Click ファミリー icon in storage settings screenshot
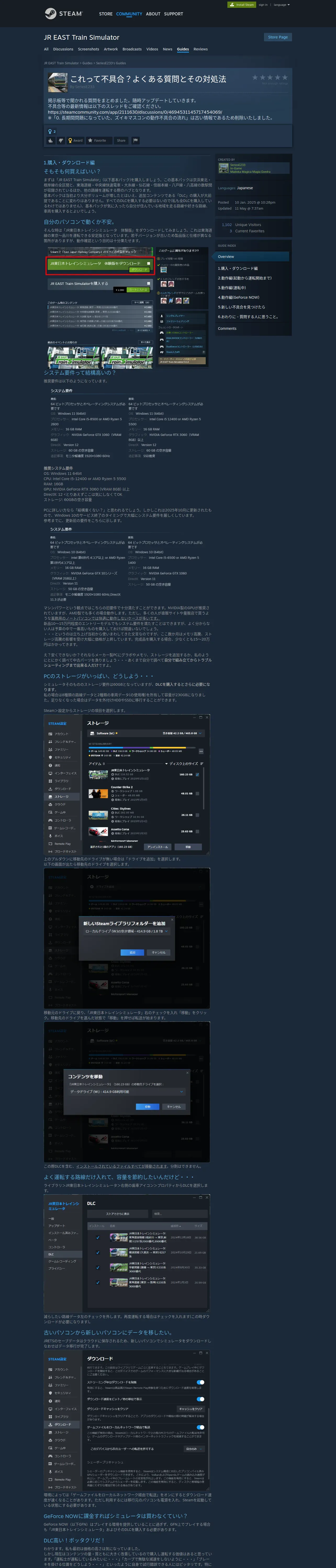Screen dimensions: 336x1568 click(x=50, y=749)
